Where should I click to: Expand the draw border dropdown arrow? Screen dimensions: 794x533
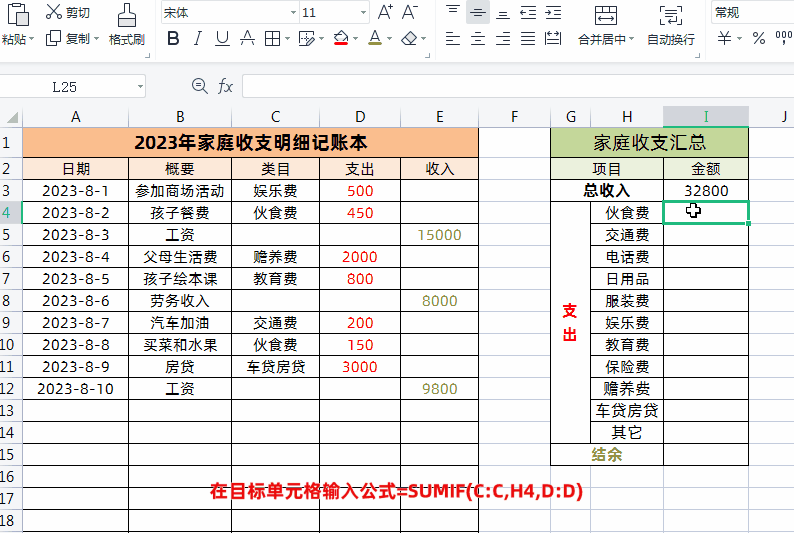click(x=321, y=38)
